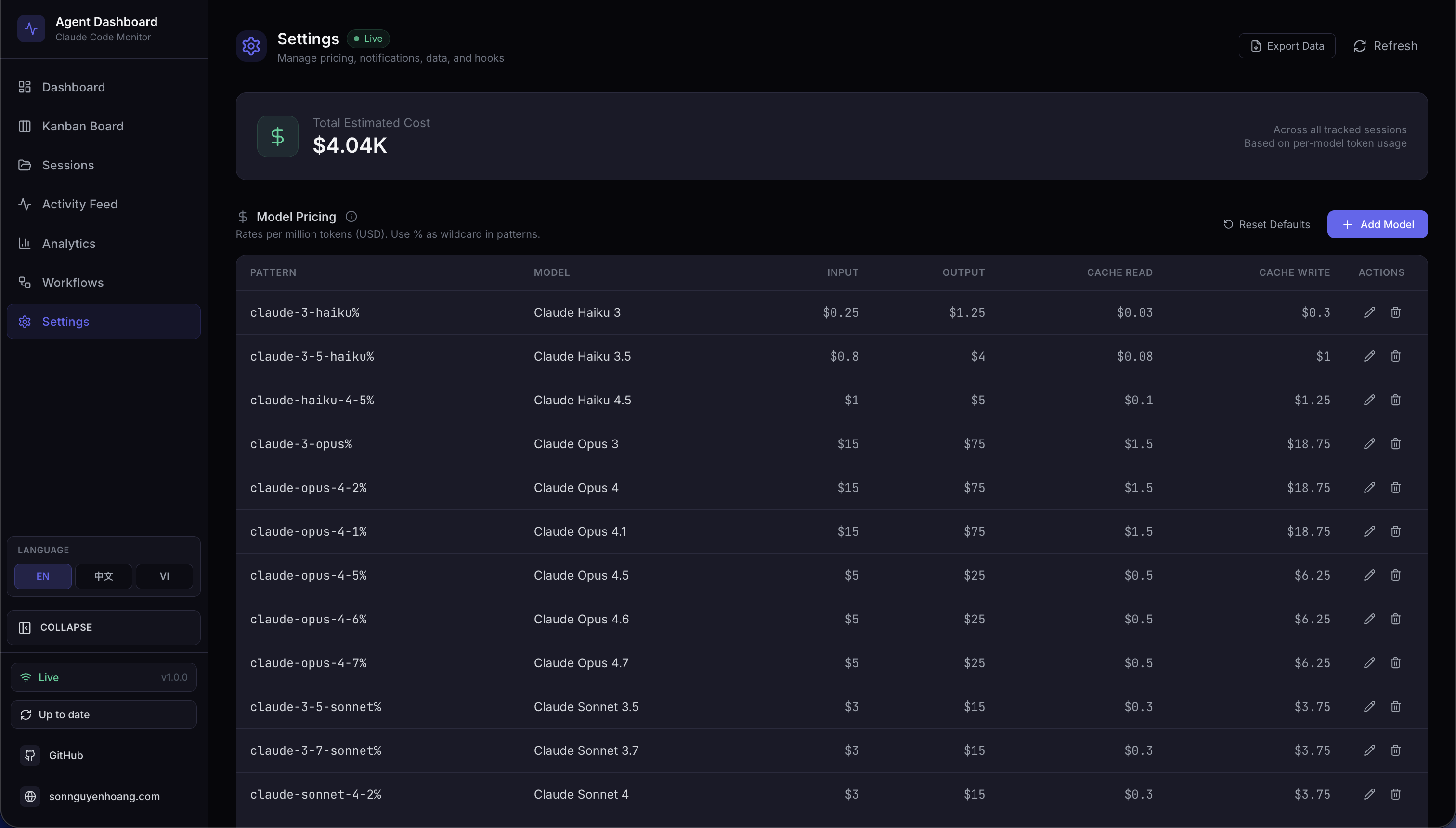Refresh the settings page
The width and height of the screenshot is (1456, 828).
click(x=1385, y=46)
